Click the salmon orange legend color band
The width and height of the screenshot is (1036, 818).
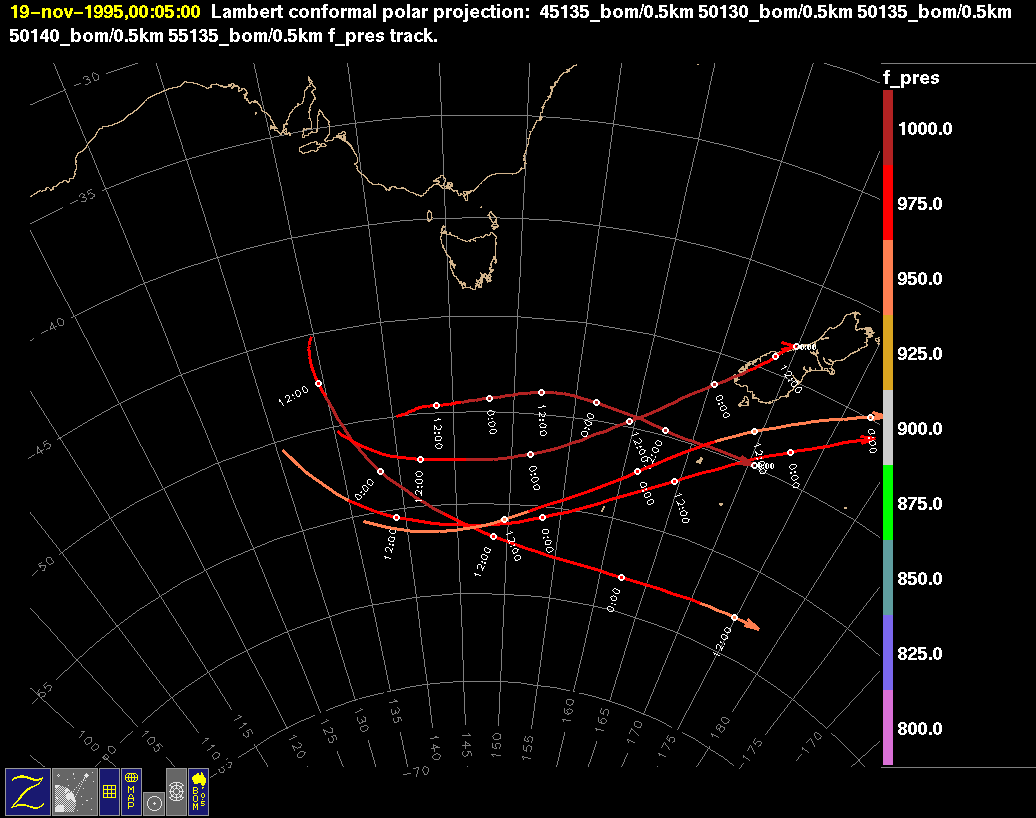887,278
